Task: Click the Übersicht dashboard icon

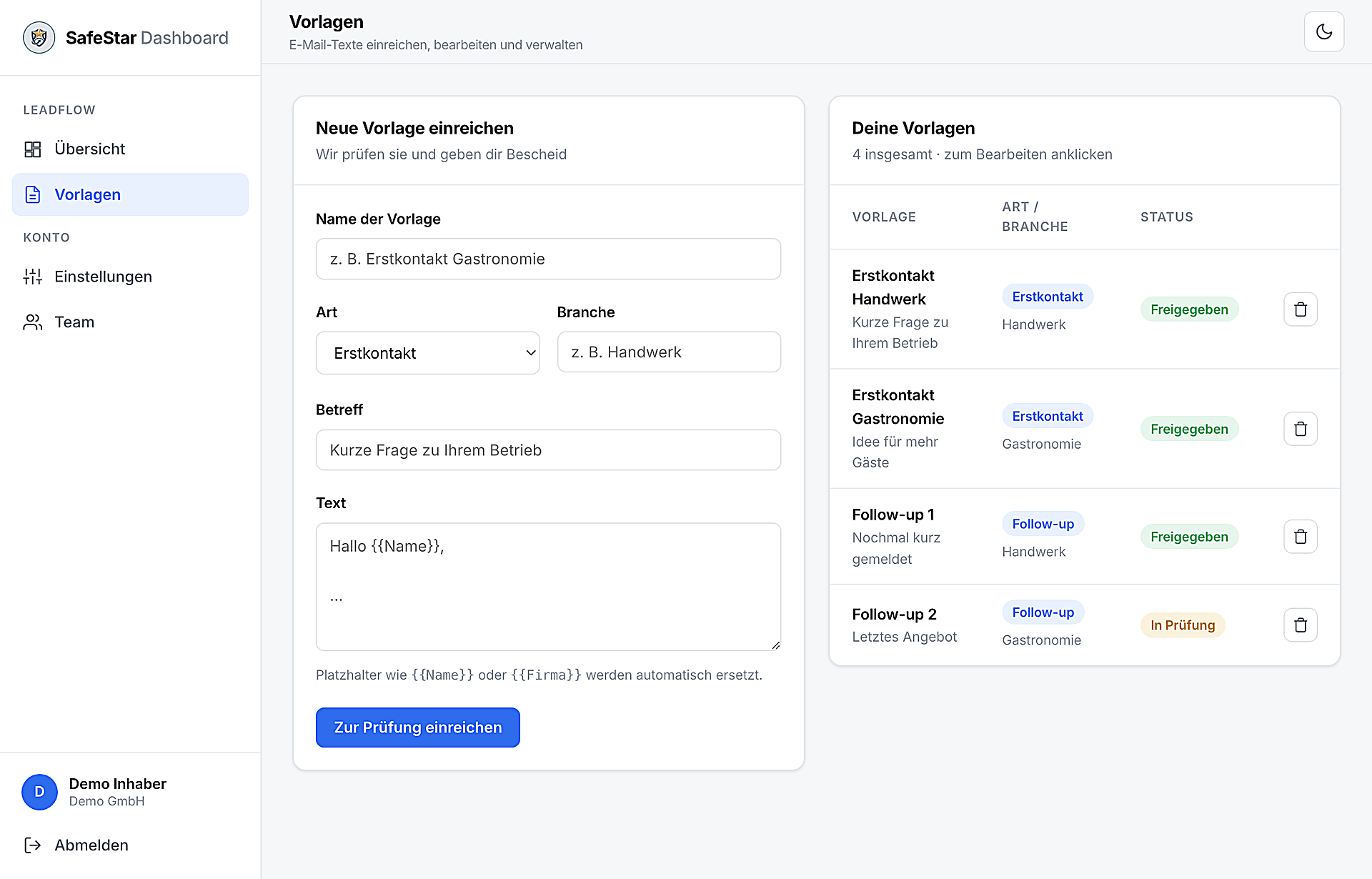Action: point(33,149)
